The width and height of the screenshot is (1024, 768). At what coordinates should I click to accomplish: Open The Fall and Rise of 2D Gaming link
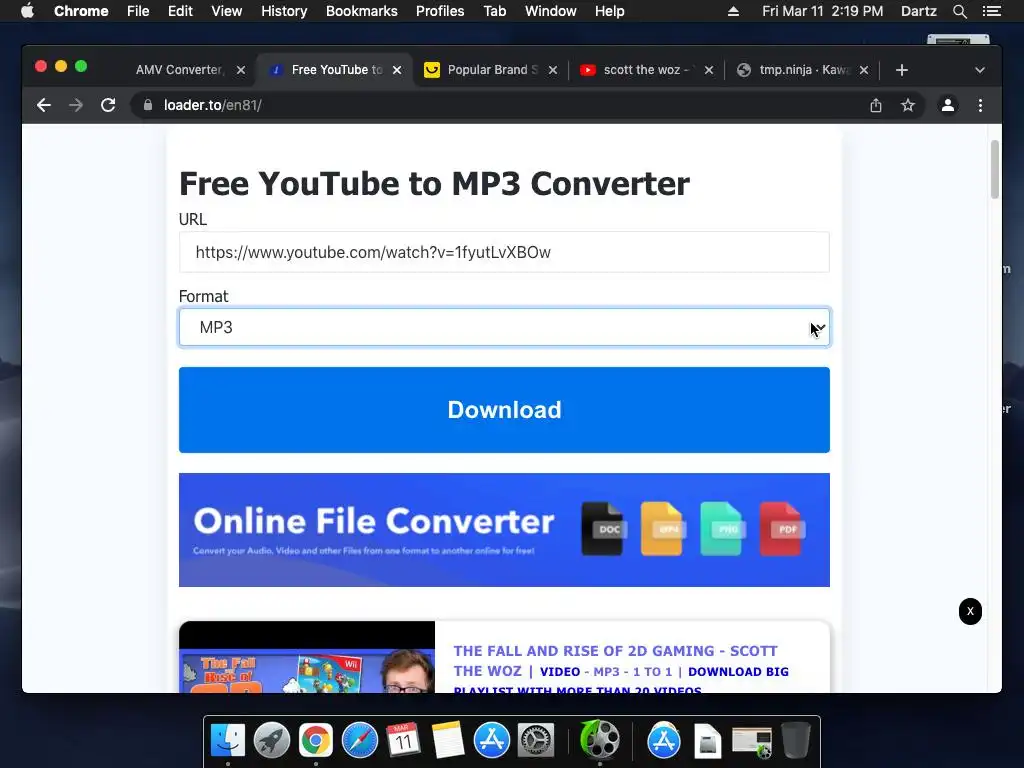614,661
